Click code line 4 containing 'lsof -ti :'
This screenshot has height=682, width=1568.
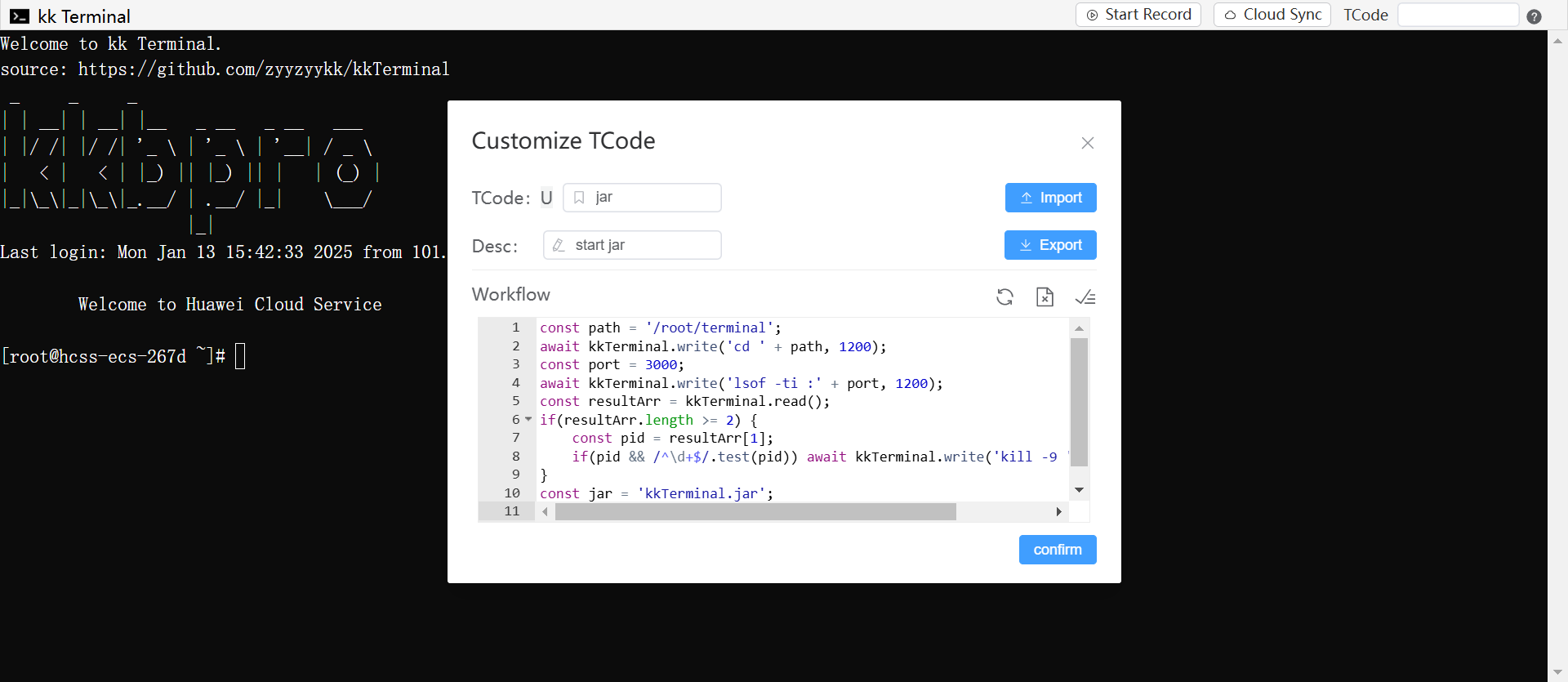tap(741, 384)
